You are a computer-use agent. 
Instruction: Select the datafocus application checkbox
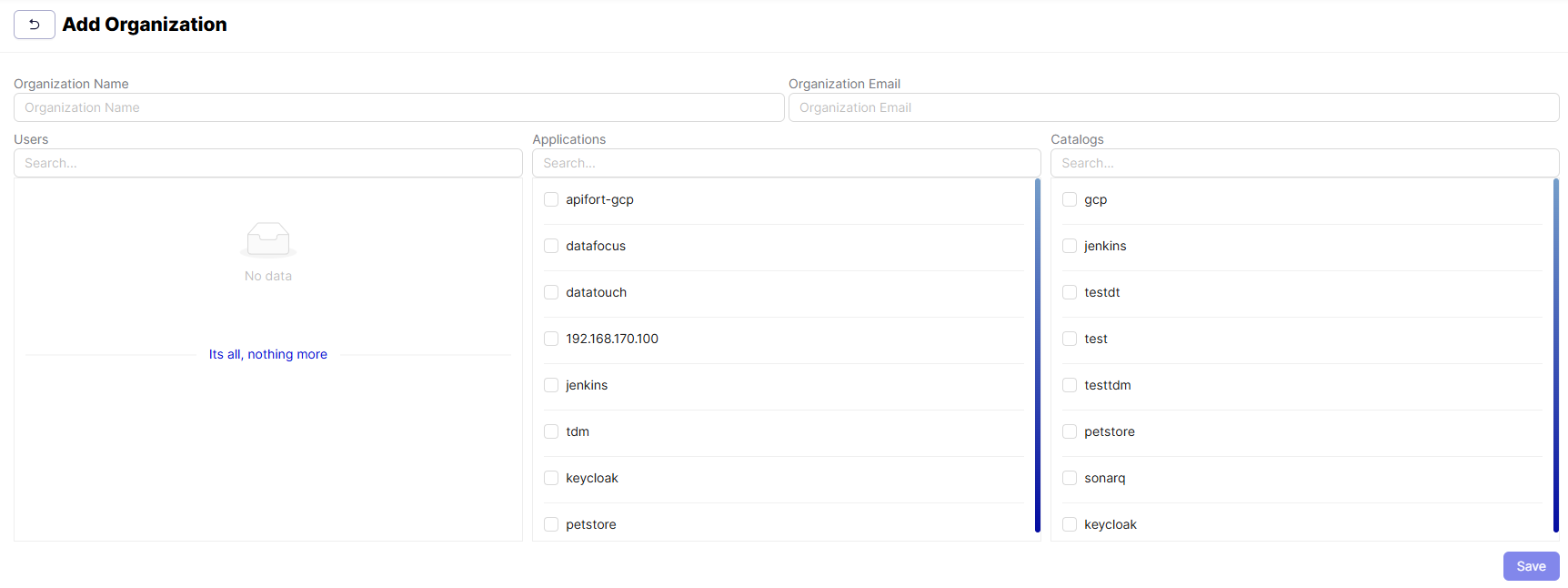coord(551,246)
